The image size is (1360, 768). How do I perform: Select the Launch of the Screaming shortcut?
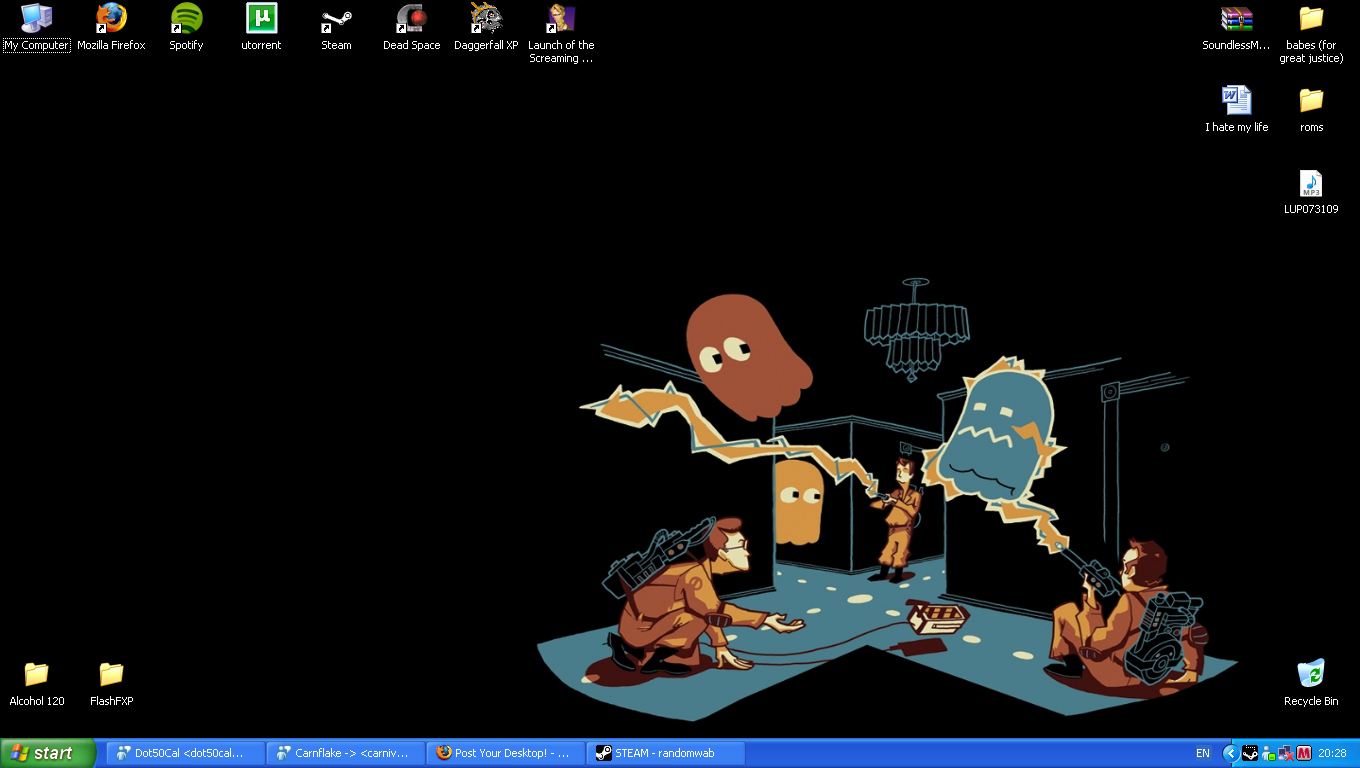[x=561, y=19]
